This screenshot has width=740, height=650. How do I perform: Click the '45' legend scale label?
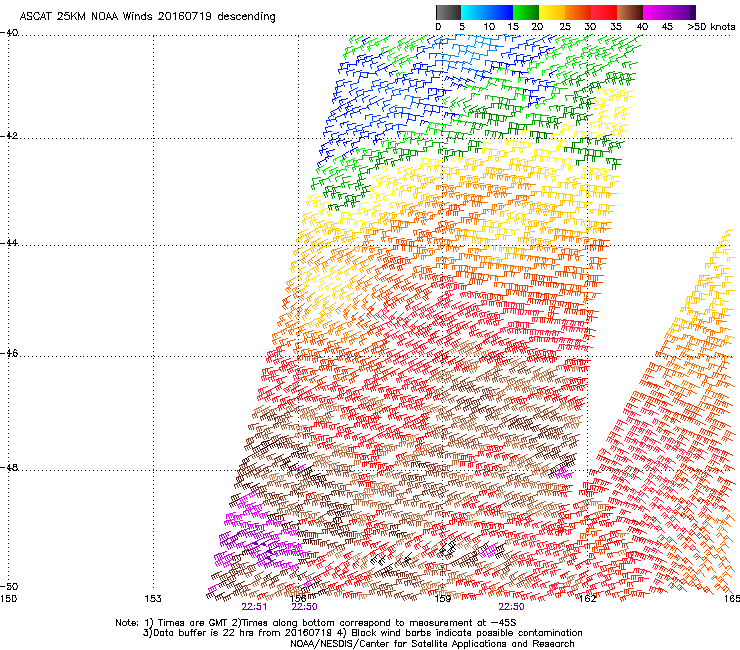tap(667, 26)
